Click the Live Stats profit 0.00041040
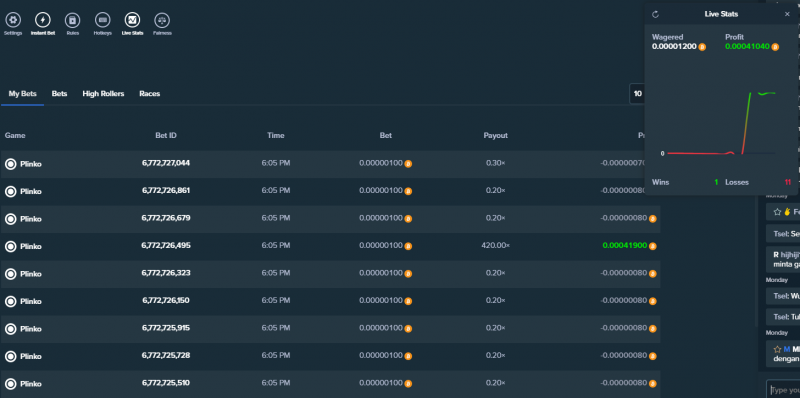 click(747, 46)
